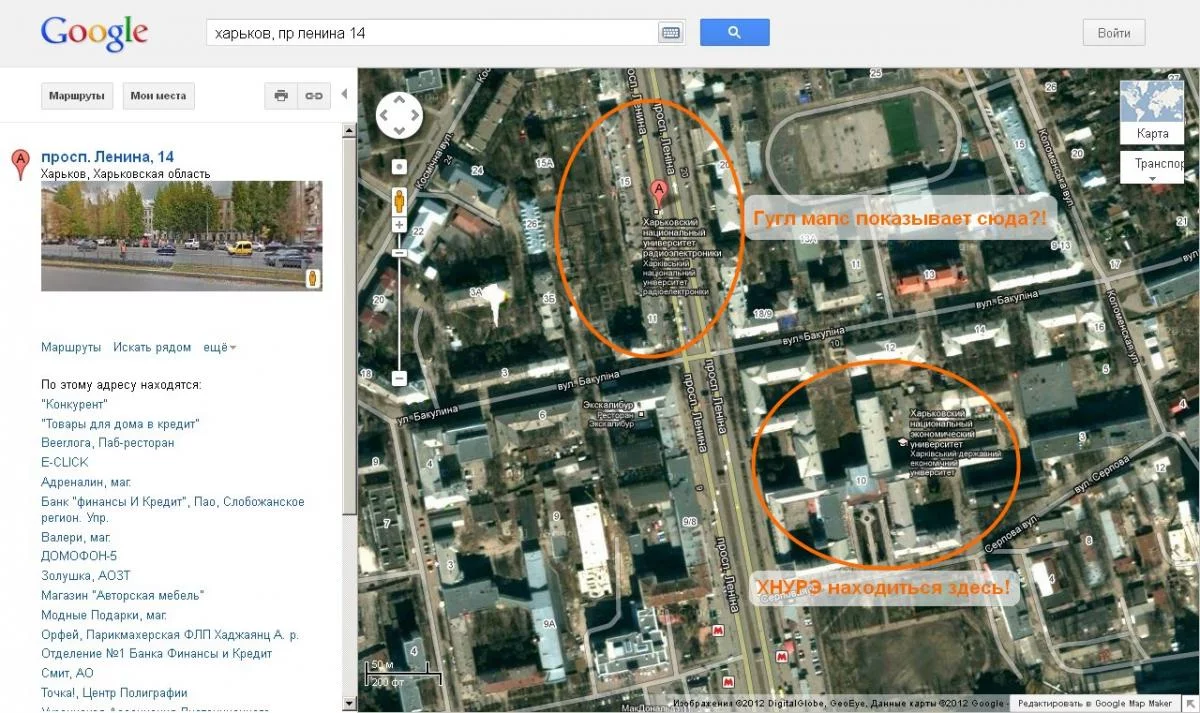Image resolution: width=1200 pixels, height=713 pixels.
Task: Open the ДОМОФОН-5 listing
Action: pyautogui.click(x=79, y=556)
